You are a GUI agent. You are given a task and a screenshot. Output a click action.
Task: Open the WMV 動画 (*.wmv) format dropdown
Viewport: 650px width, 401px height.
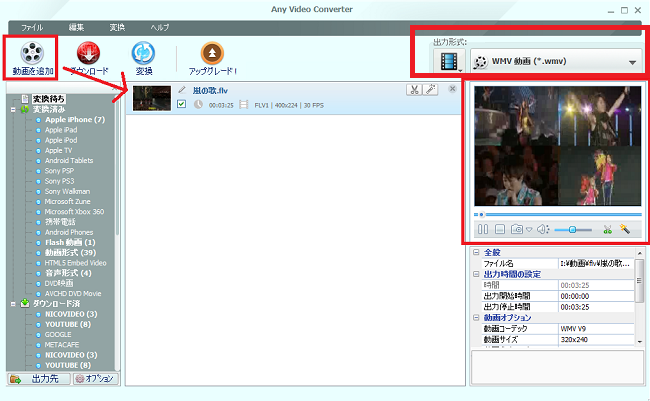click(x=556, y=61)
